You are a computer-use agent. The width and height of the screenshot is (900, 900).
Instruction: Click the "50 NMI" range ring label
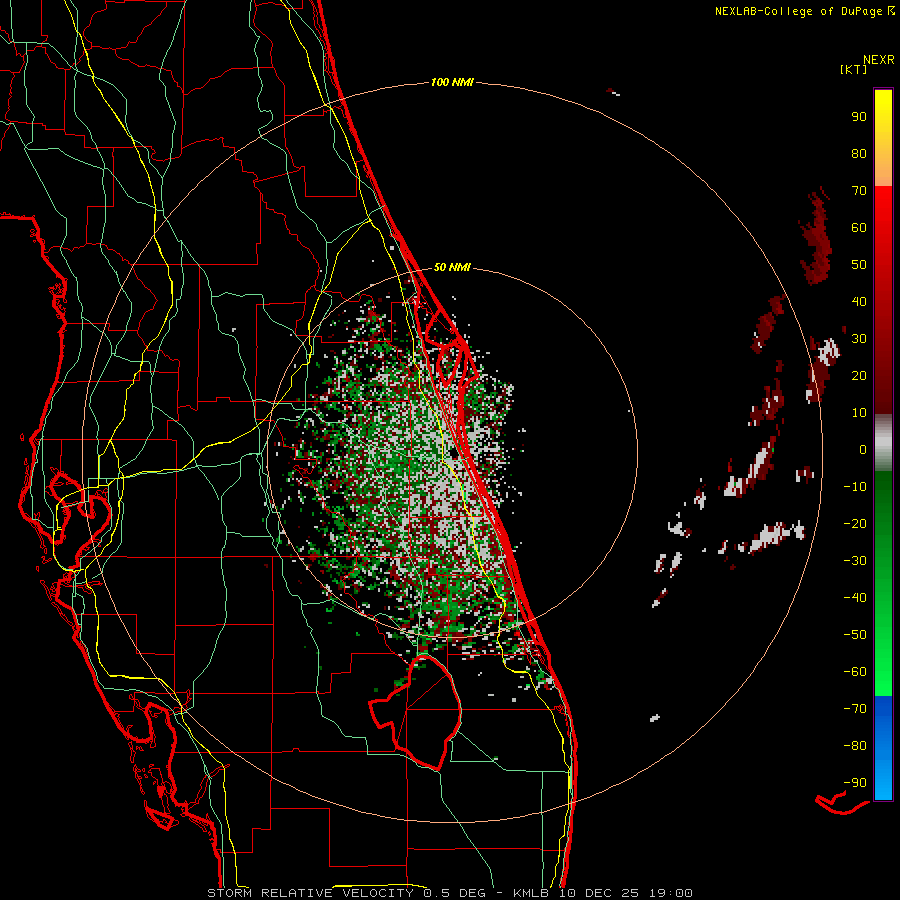(x=452, y=267)
